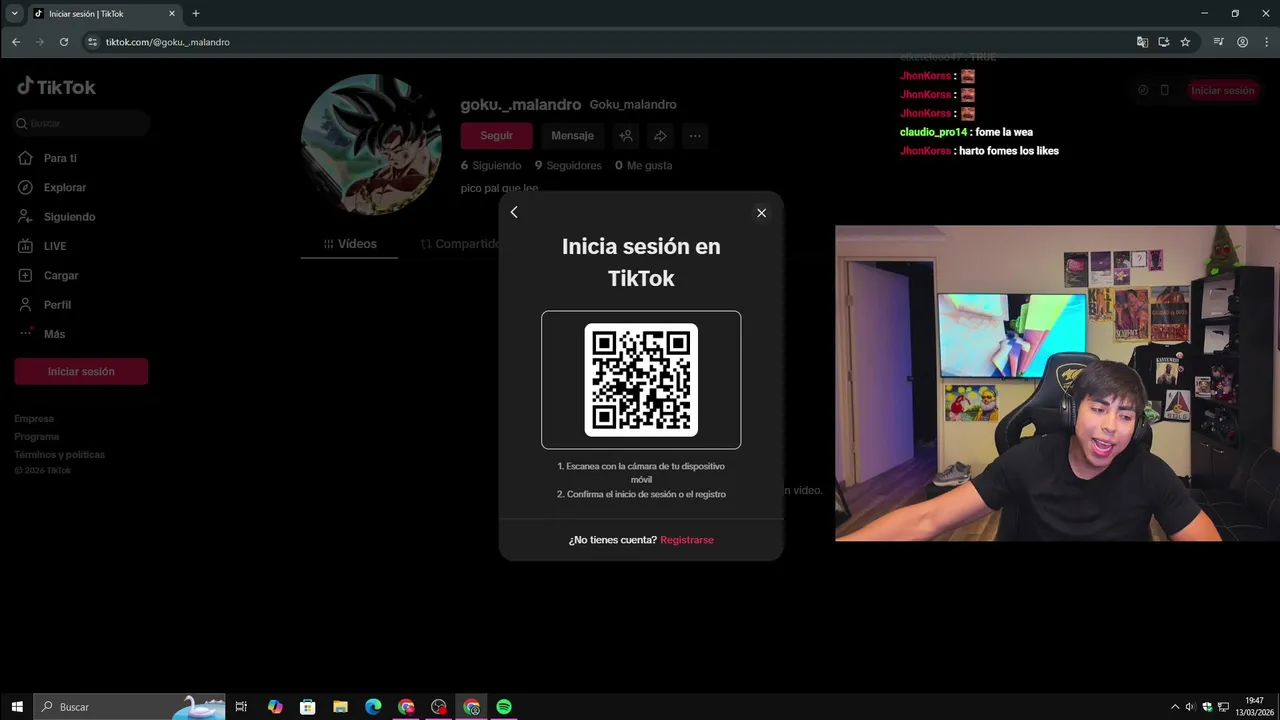Screen dimensions: 1280x720
Task: Click the add-friend icon beside Mensaje
Action: (626, 136)
